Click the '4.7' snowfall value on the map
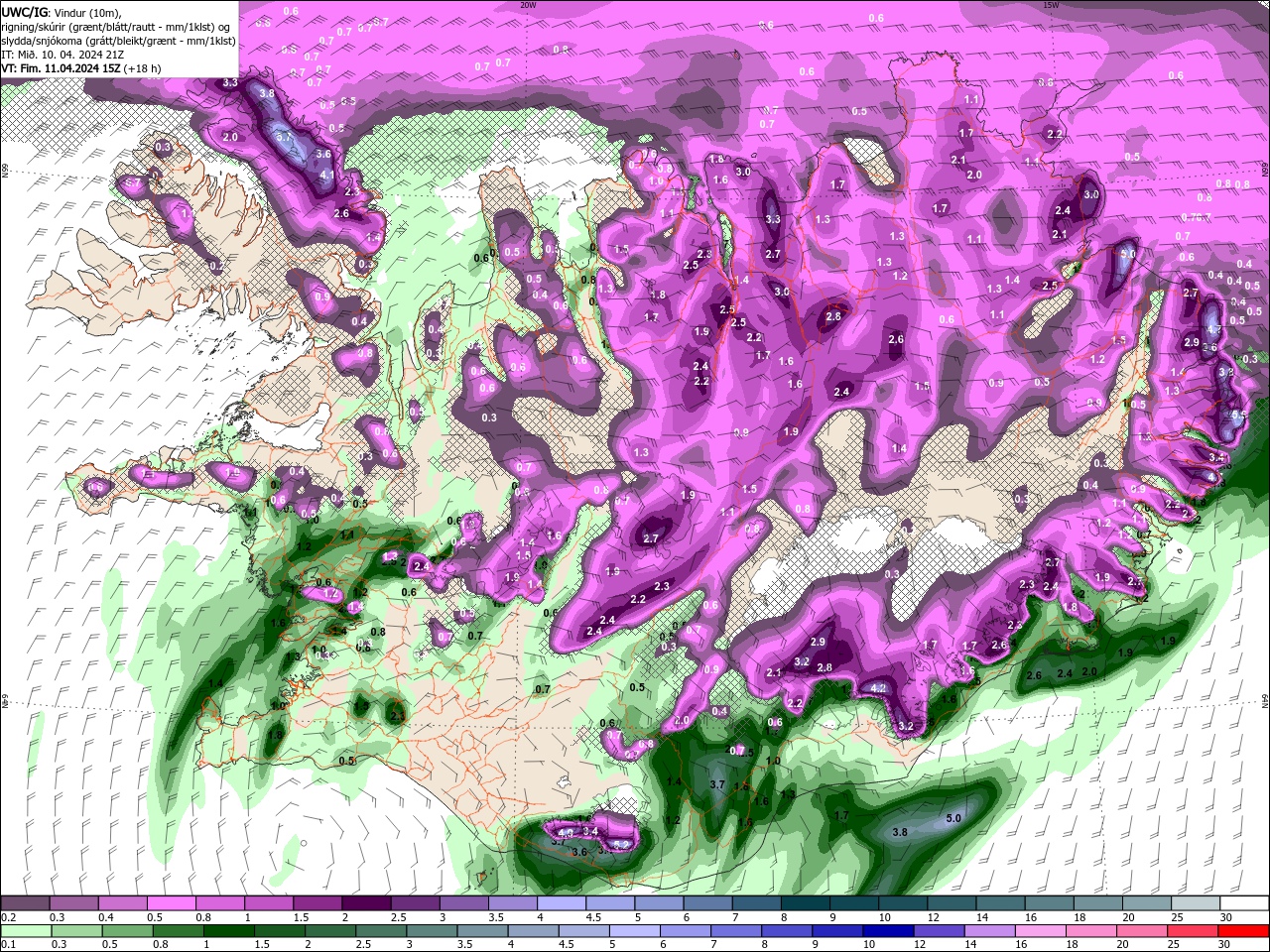1270x952 pixels. (1212, 328)
